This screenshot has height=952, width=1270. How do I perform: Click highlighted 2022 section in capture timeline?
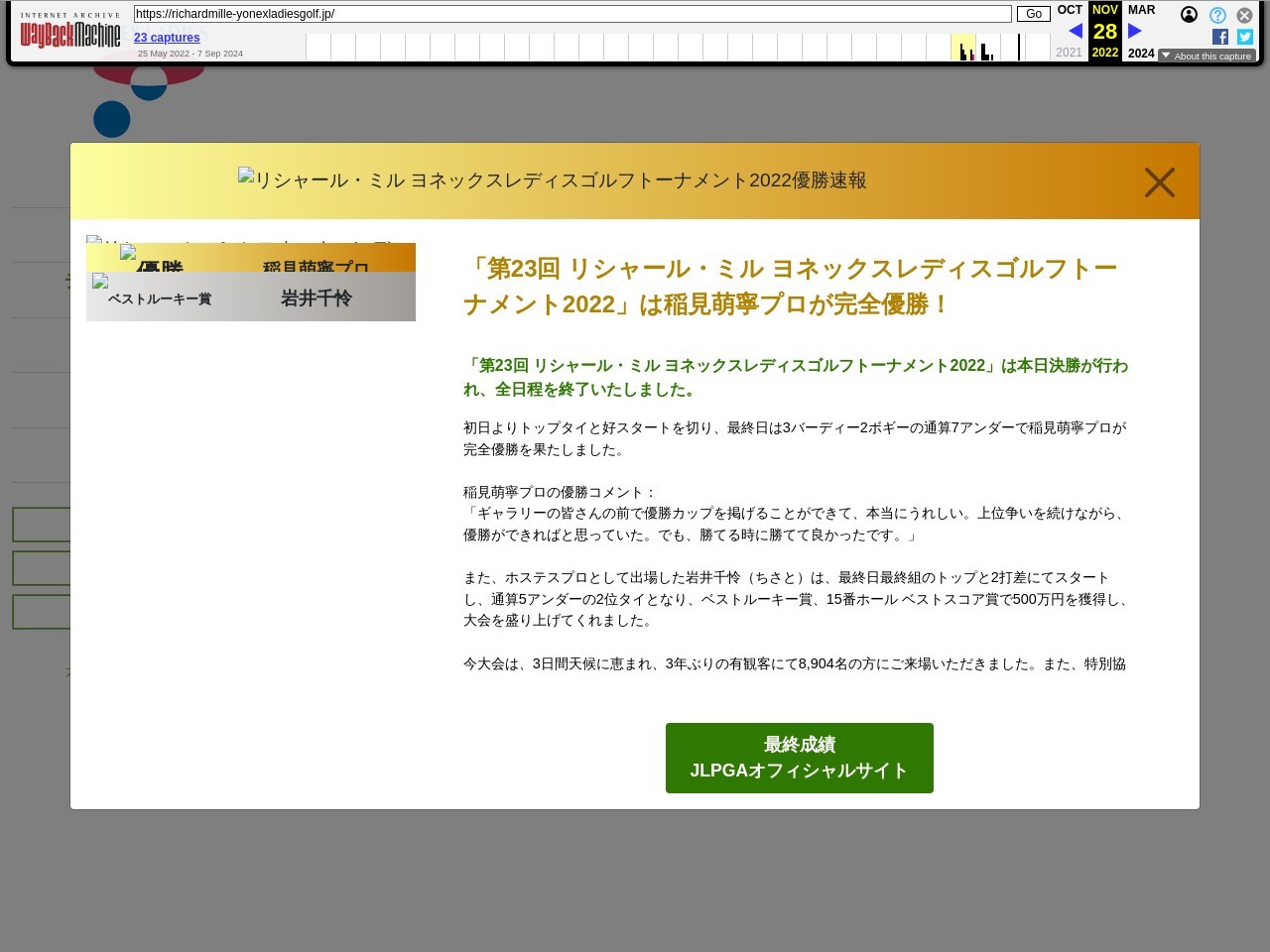click(962, 47)
